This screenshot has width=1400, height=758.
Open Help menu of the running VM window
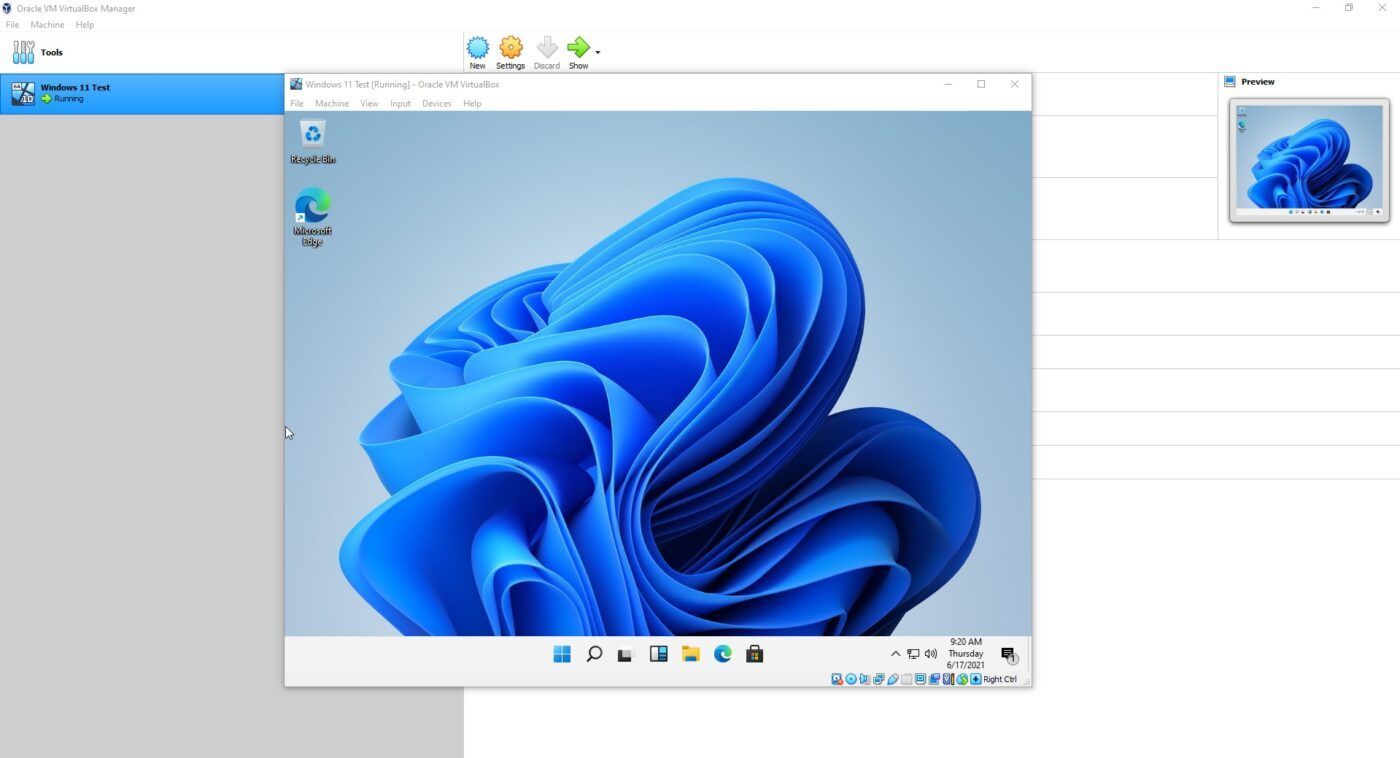472,104
